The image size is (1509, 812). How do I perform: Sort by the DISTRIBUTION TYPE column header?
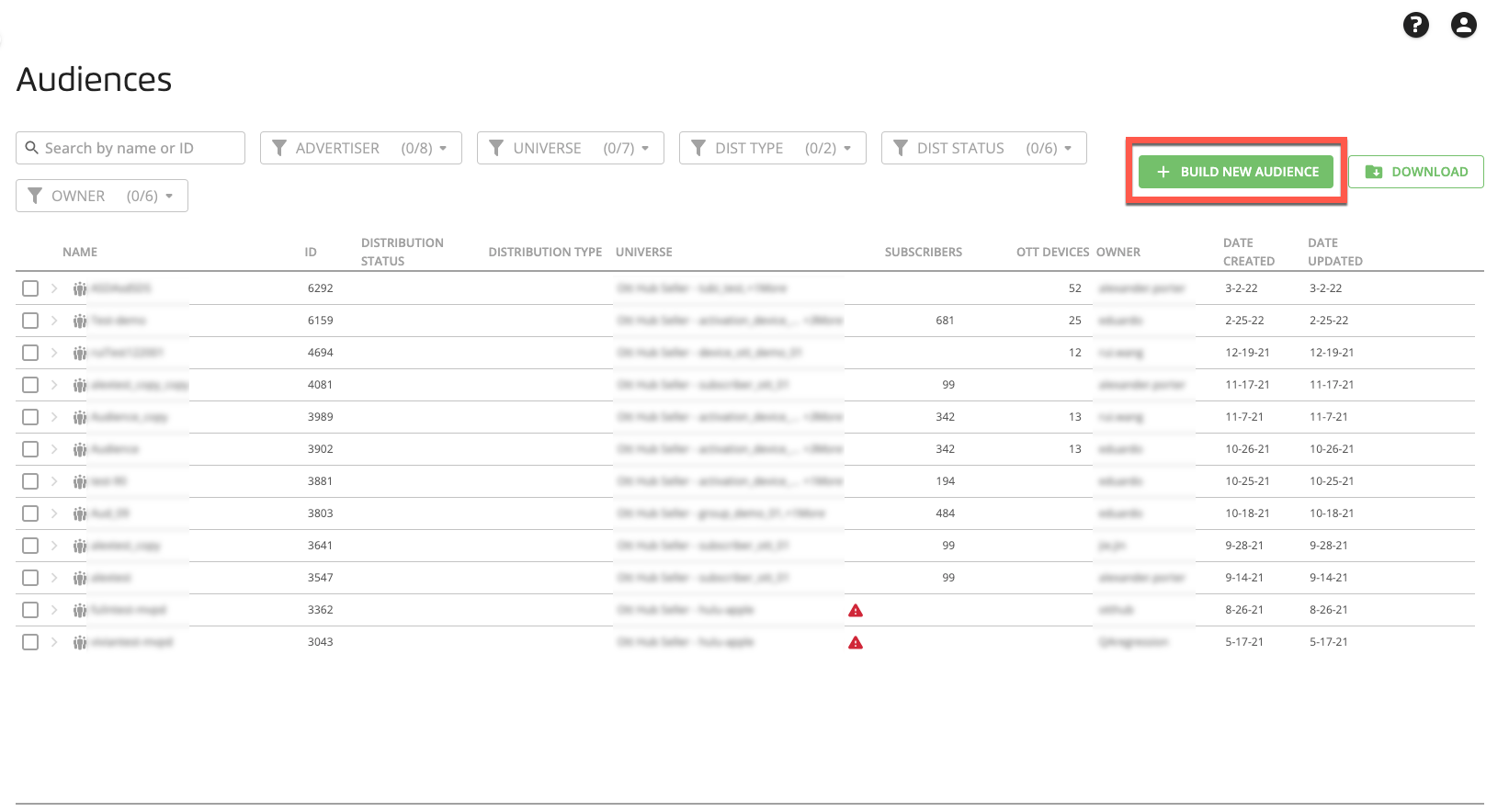545,252
